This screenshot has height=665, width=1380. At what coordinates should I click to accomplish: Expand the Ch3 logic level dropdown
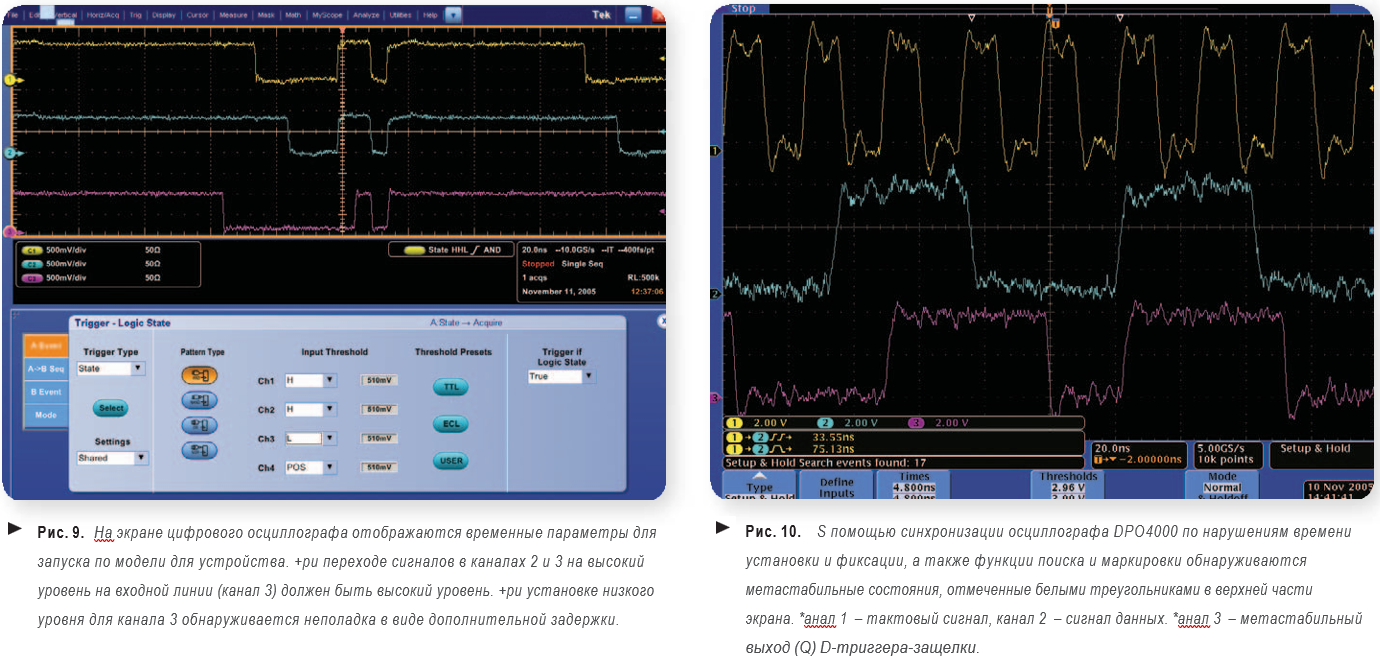click(330, 438)
